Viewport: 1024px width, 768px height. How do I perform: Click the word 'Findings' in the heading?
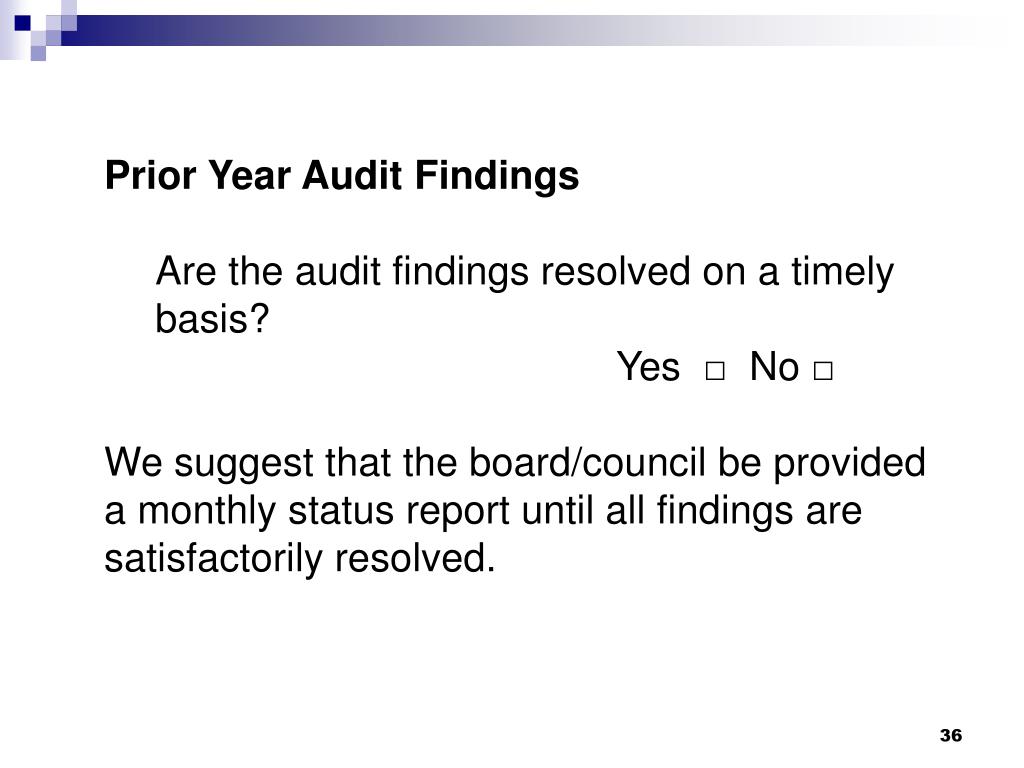click(496, 176)
